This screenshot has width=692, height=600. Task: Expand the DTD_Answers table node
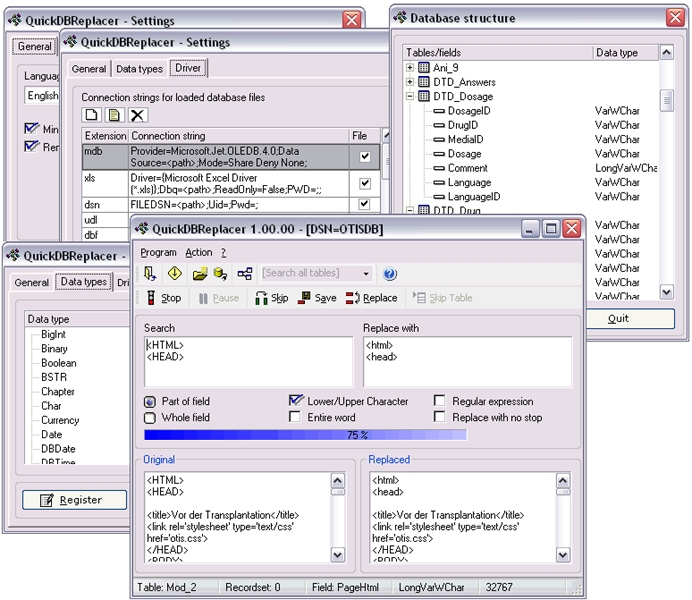pyautogui.click(x=410, y=82)
